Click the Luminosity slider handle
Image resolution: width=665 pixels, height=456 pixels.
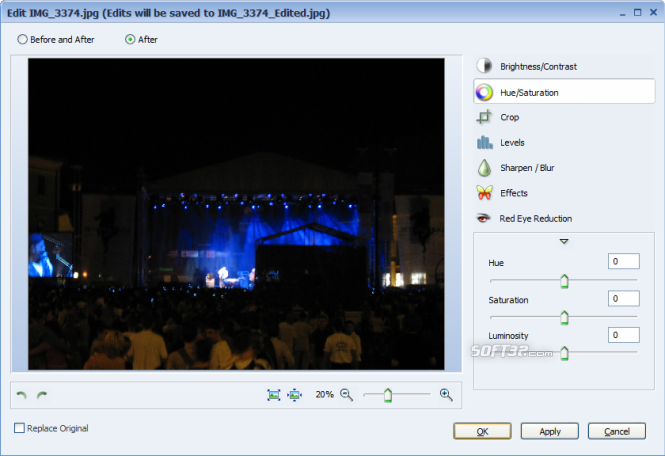[x=564, y=353]
